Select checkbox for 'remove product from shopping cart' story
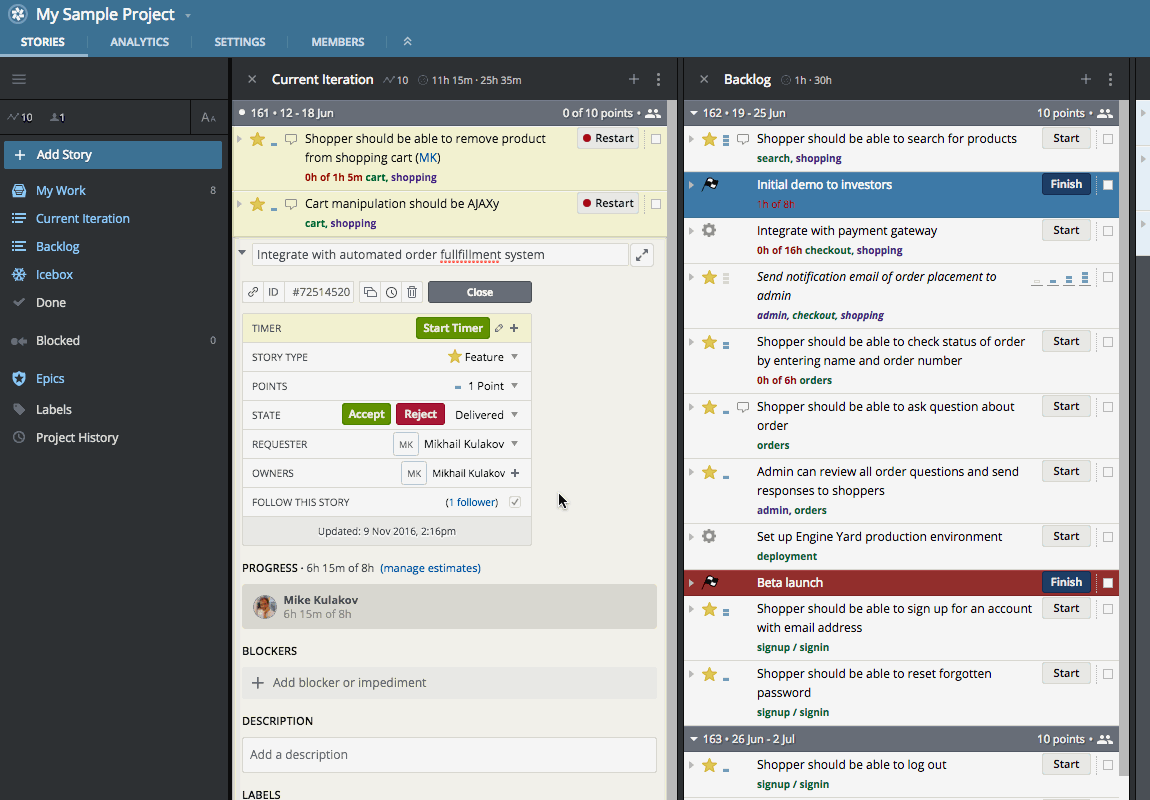Image resolution: width=1150 pixels, height=800 pixels. (x=656, y=139)
